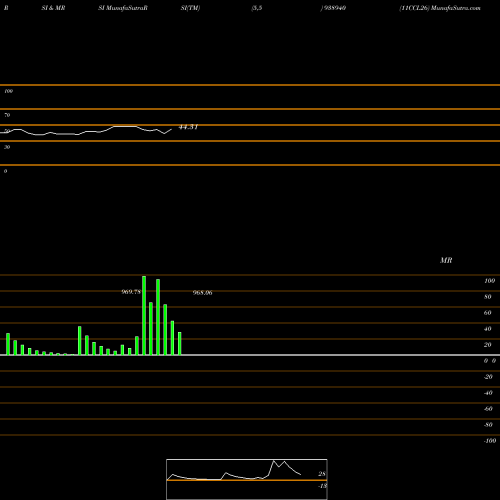This screenshot has height=500, width=500.
Task: Click the MR axis label -40
Action: click(488, 393)
